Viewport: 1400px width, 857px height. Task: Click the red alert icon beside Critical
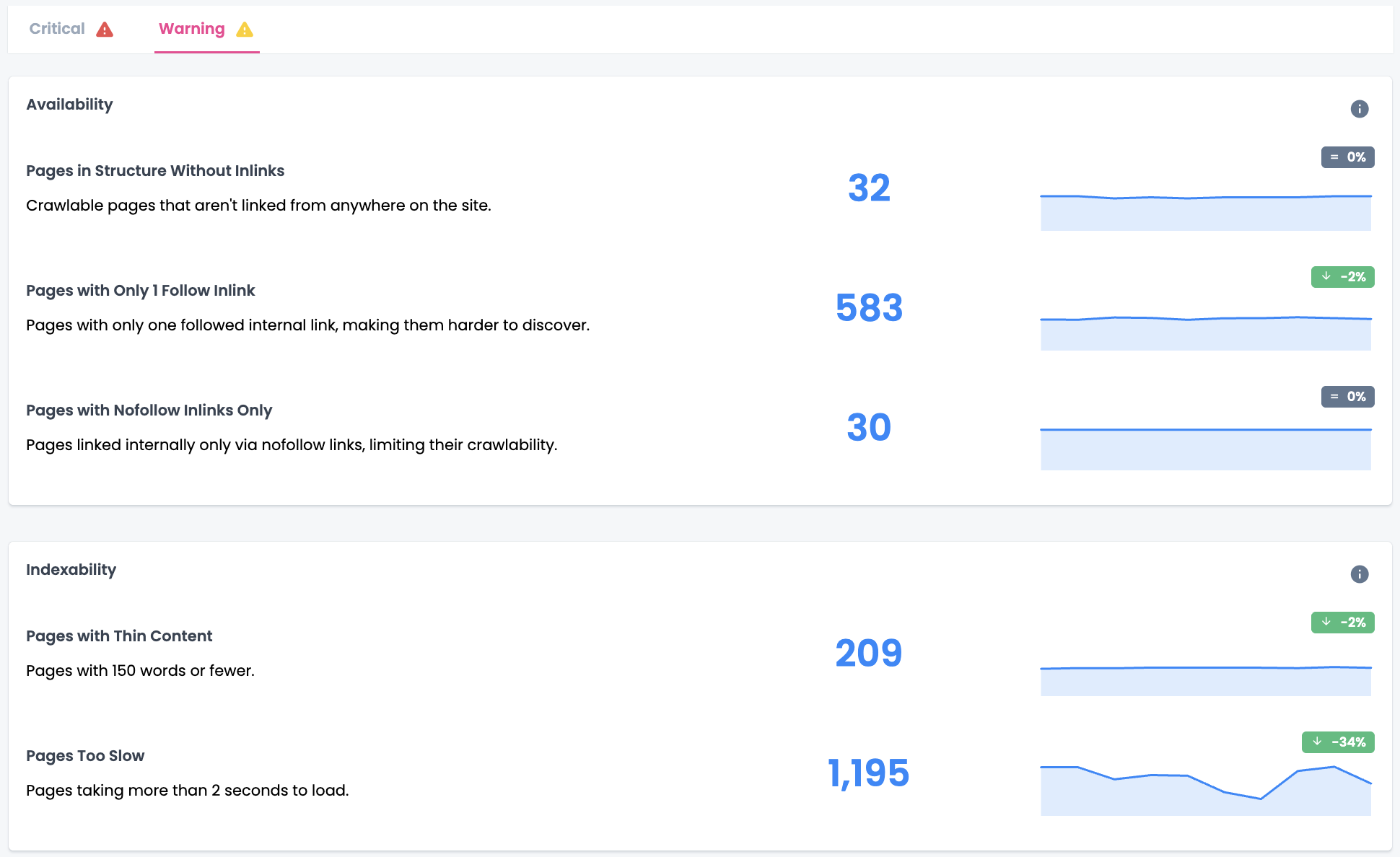click(x=105, y=29)
